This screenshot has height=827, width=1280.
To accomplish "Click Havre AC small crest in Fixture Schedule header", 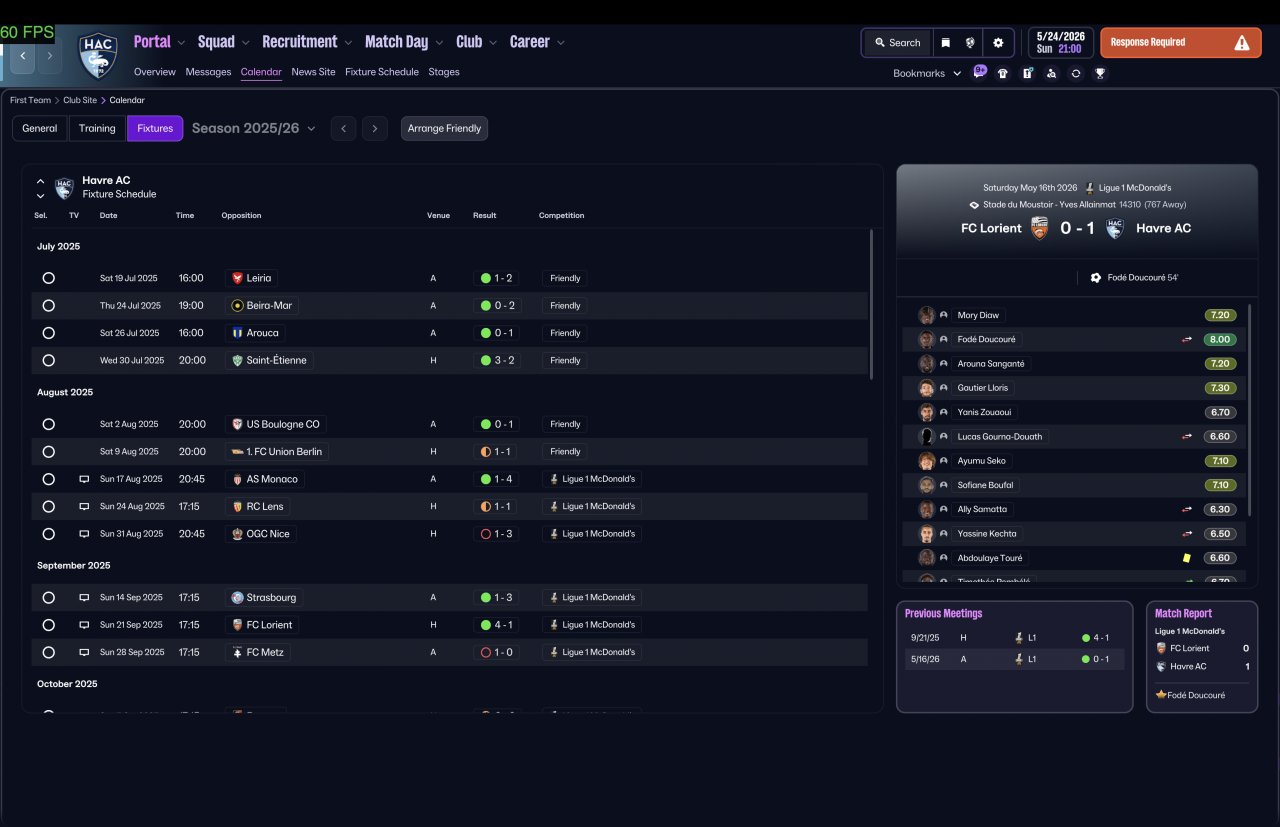I will (64, 188).
